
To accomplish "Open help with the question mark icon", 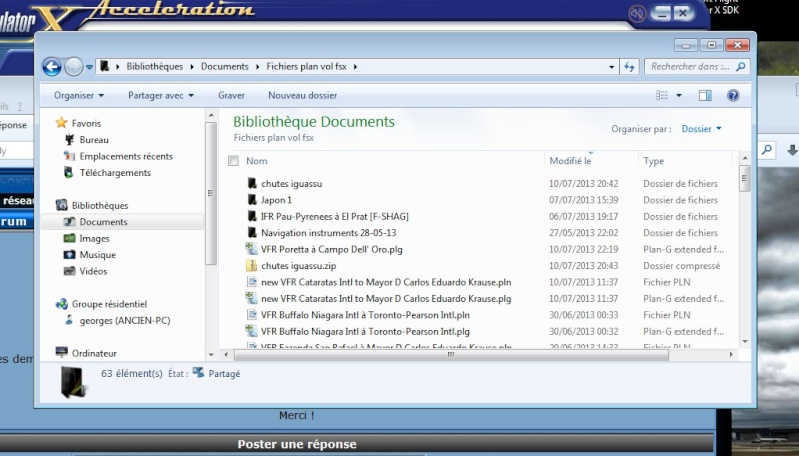I will coord(733,95).
